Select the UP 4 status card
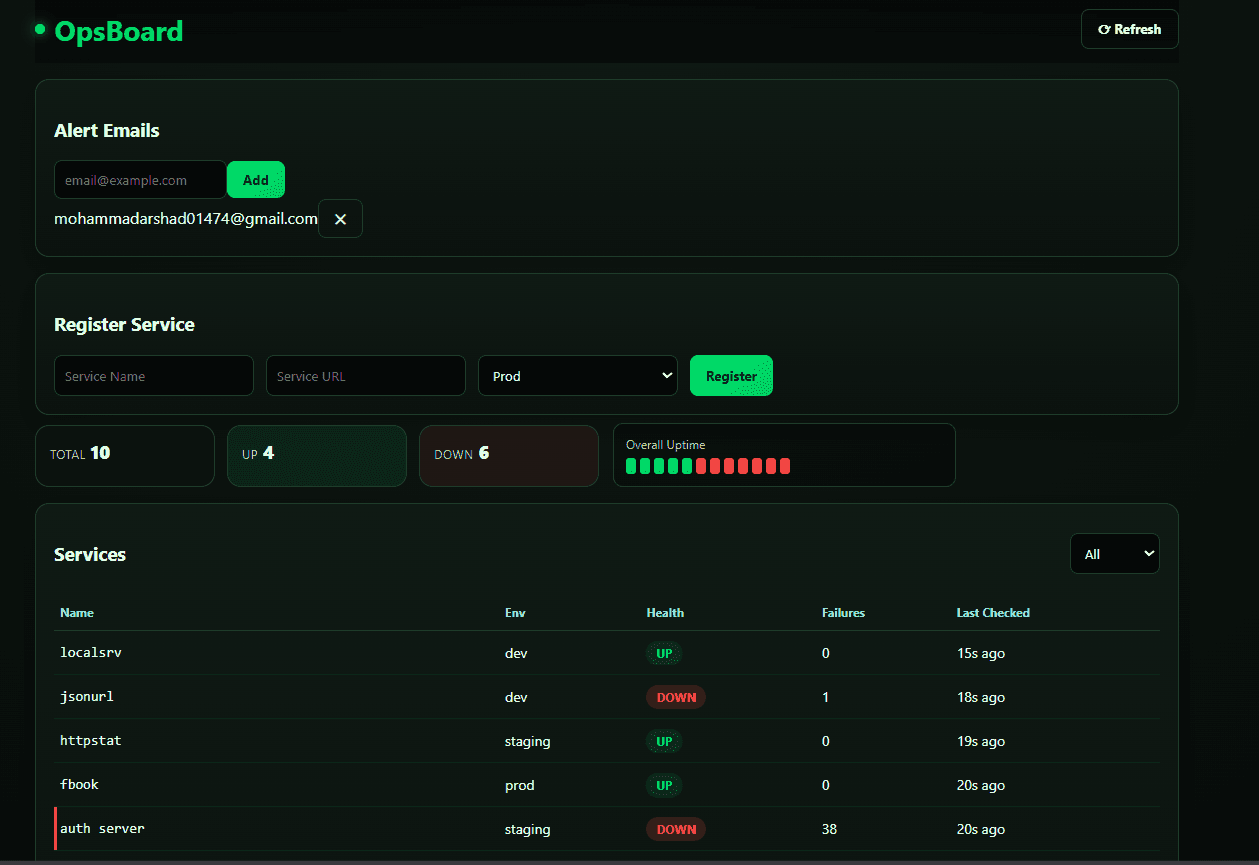1259x865 pixels. [x=316, y=455]
